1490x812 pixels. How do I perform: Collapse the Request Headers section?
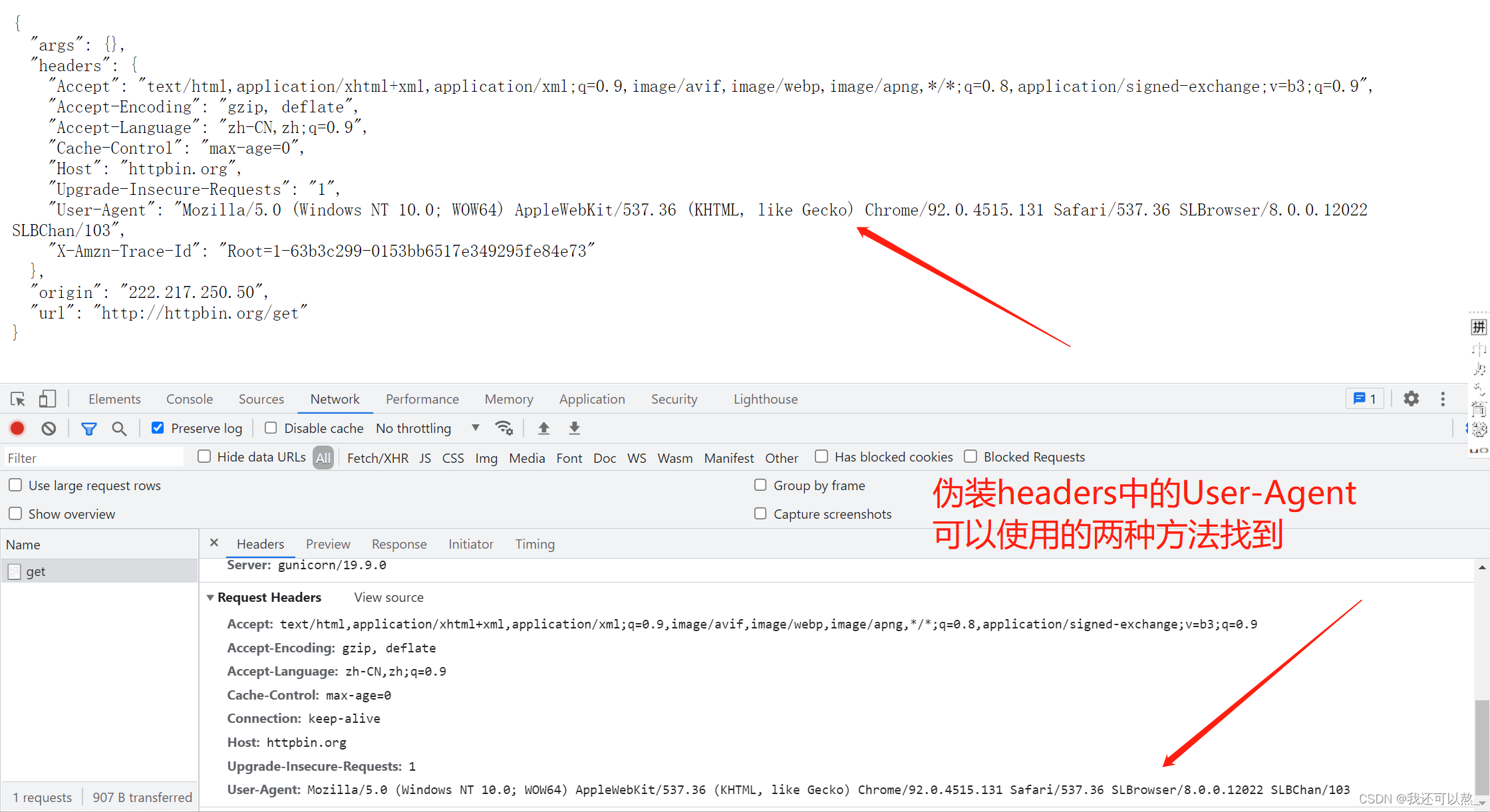tap(210, 597)
